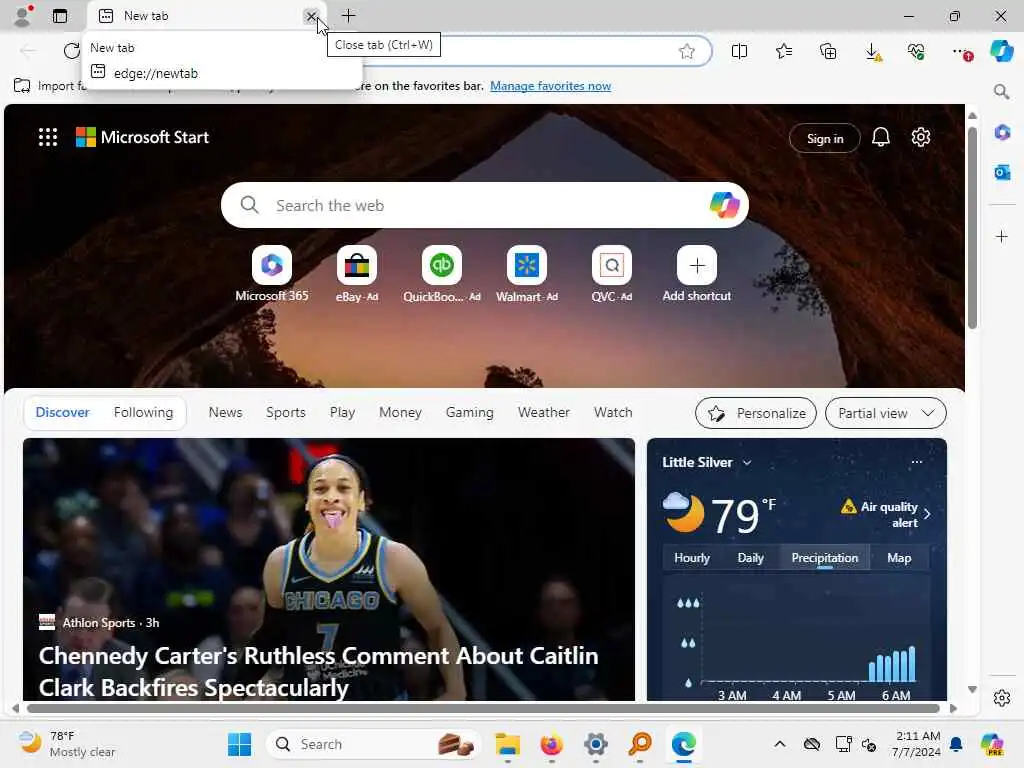Open the eBay shortcut
The height and width of the screenshot is (768, 1024).
(x=357, y=274)
